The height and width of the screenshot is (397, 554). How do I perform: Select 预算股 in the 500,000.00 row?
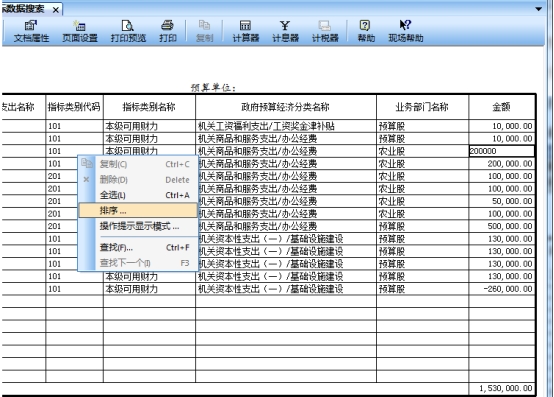pyautogui.click(x=422, y=226)
